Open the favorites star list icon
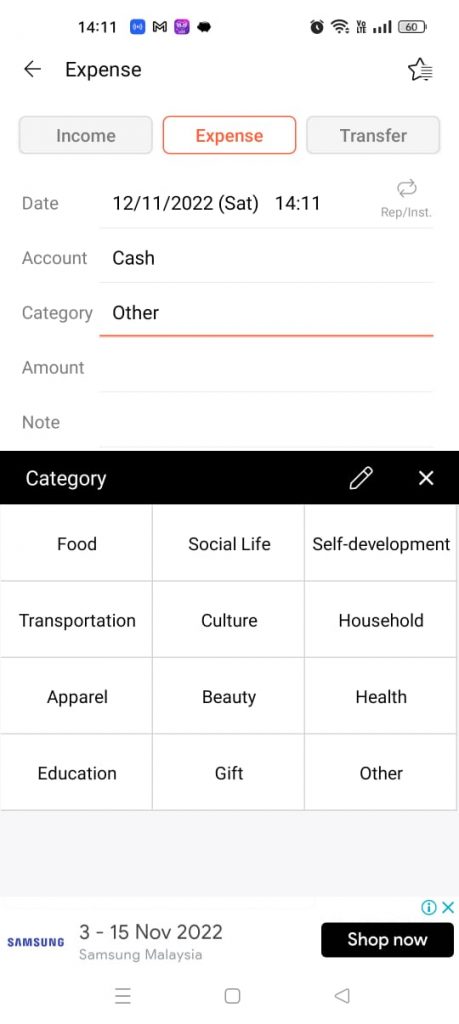459x1024 pixels. pyautogui.click(x=420, y=69)
